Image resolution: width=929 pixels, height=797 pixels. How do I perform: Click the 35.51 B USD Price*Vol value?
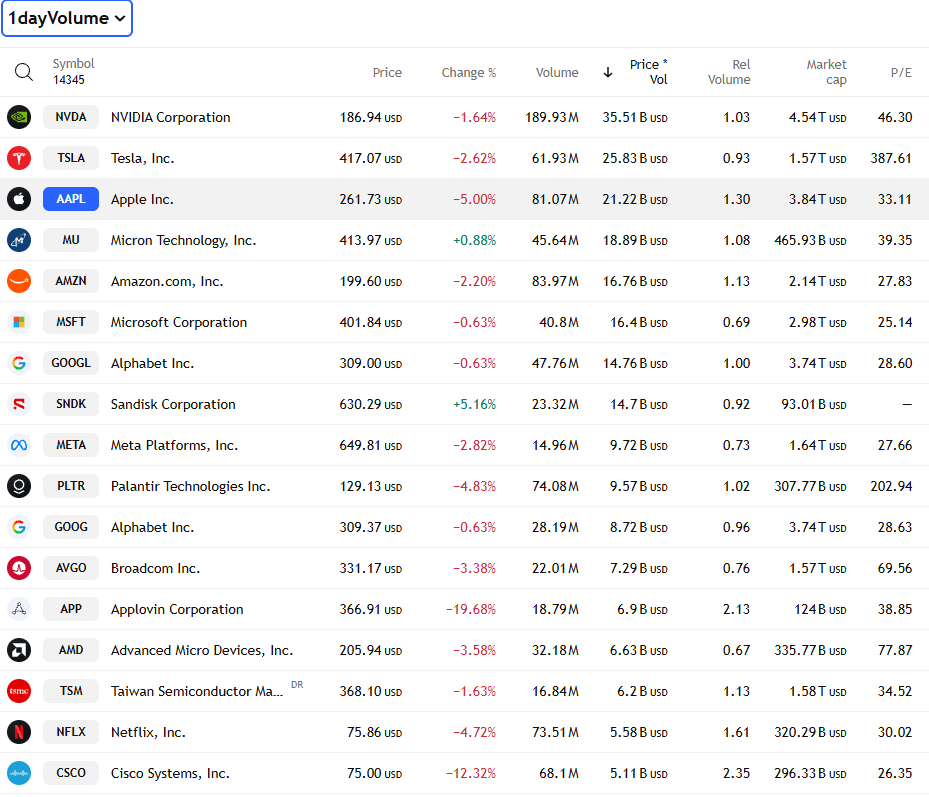(635, 117)
